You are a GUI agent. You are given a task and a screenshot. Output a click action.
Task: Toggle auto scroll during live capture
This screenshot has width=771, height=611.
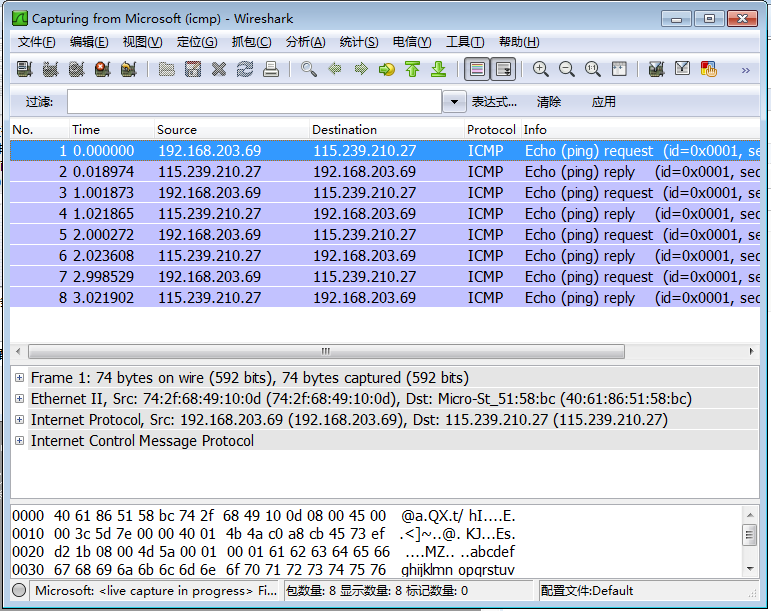tap(503, 69)
